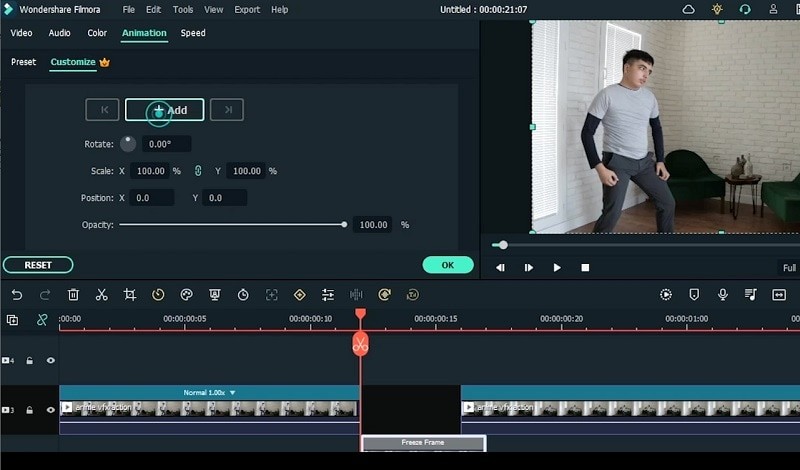Open the Edit adjustment sliders icon
The height and width of the screenshot is (470, 800).
(x=328, y=294)
